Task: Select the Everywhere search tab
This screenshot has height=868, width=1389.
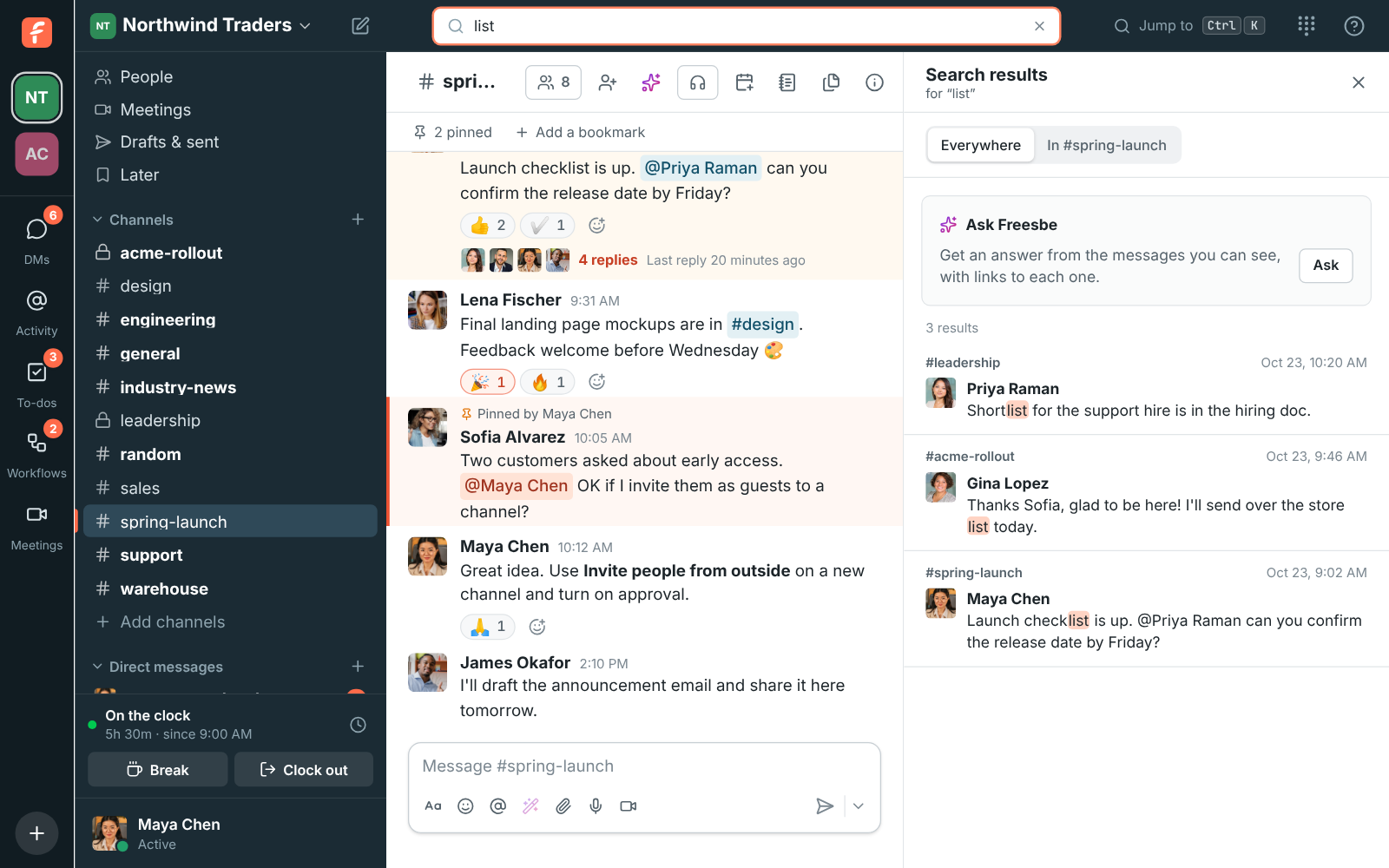Action: click(981, 145)
